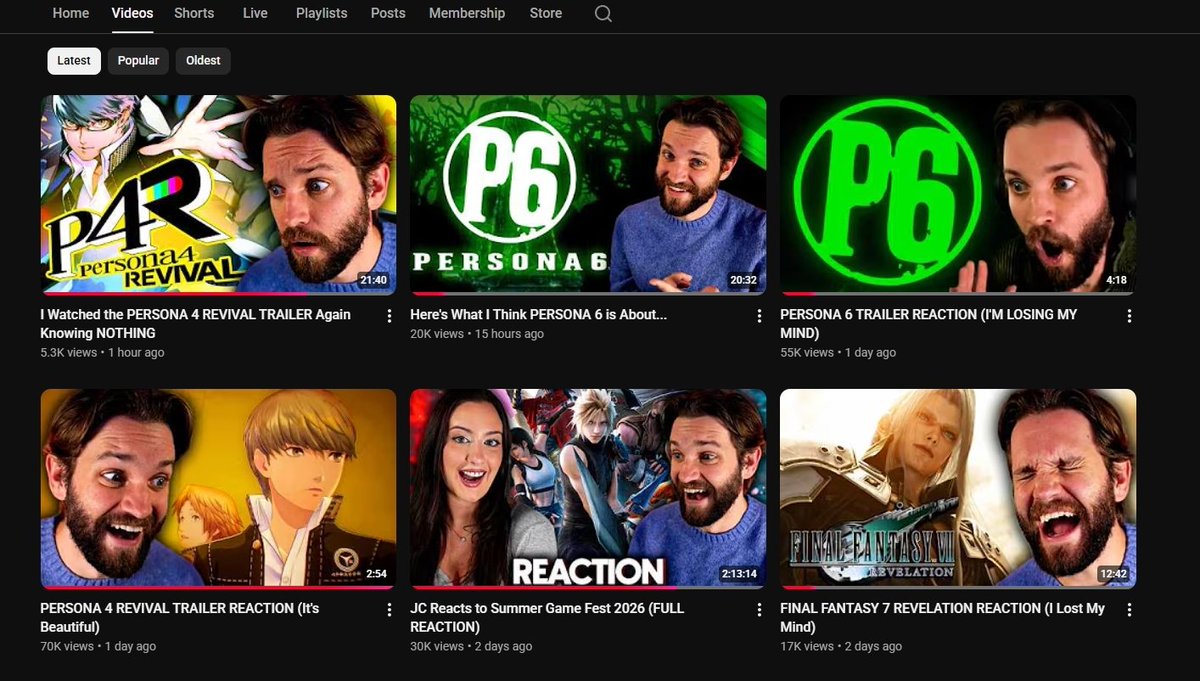
Task: Go to the Store tab
Action: [546, 13]
